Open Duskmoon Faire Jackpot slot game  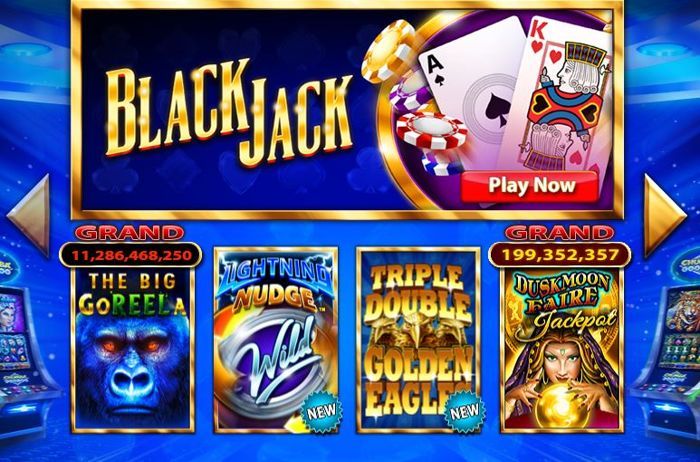562,350
